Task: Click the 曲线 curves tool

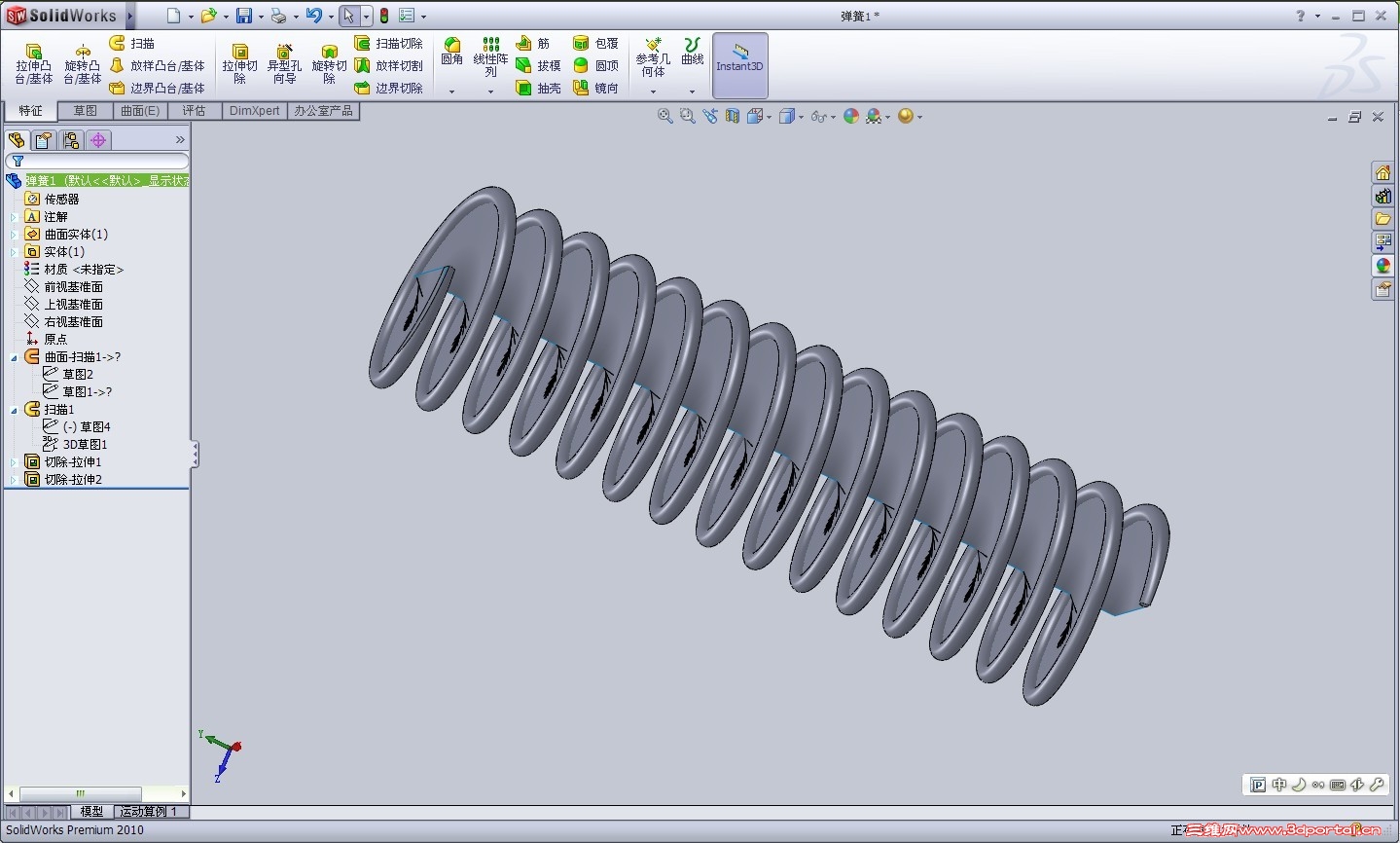Action: click(x=692, y=52)
